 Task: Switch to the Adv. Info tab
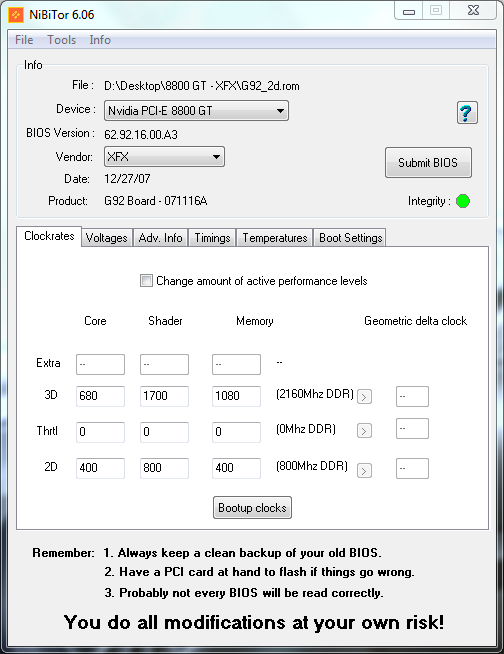pos(161,238)
